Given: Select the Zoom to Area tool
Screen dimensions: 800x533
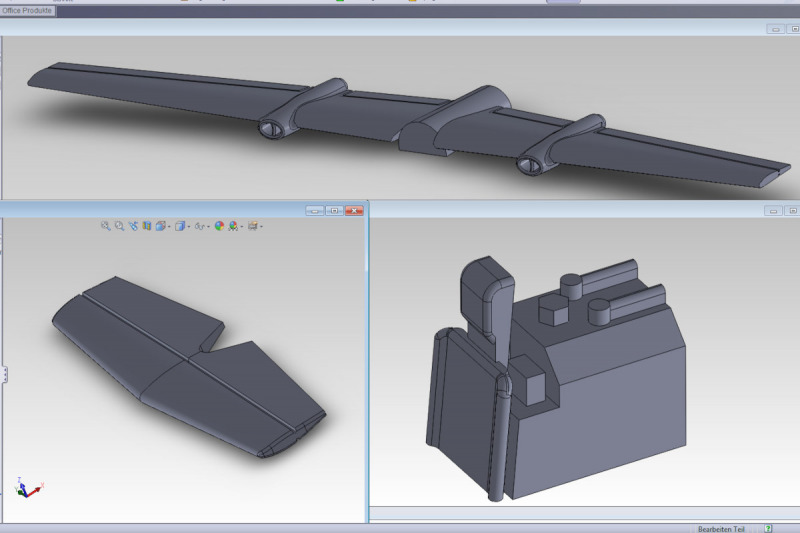Looking at the screenshot, I should click(x=119, y=226).
